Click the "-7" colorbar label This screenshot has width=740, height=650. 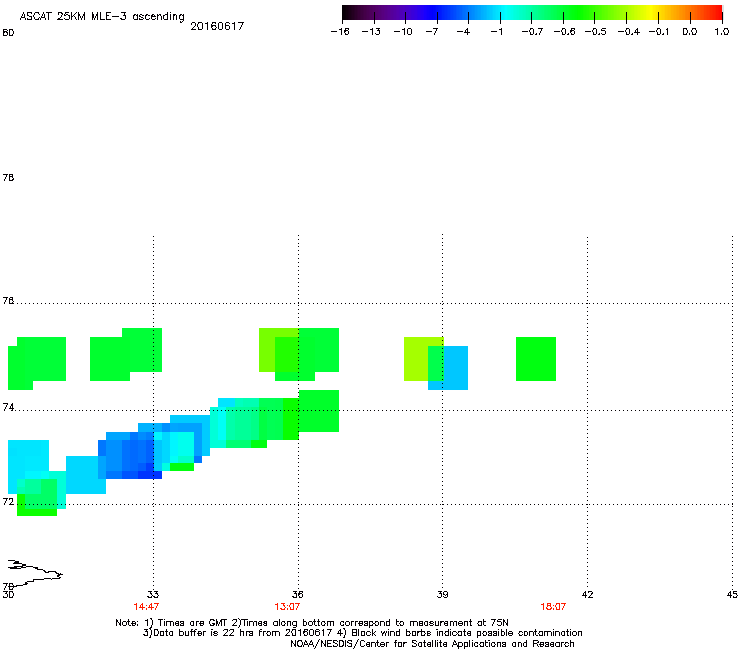pos(432,32)
